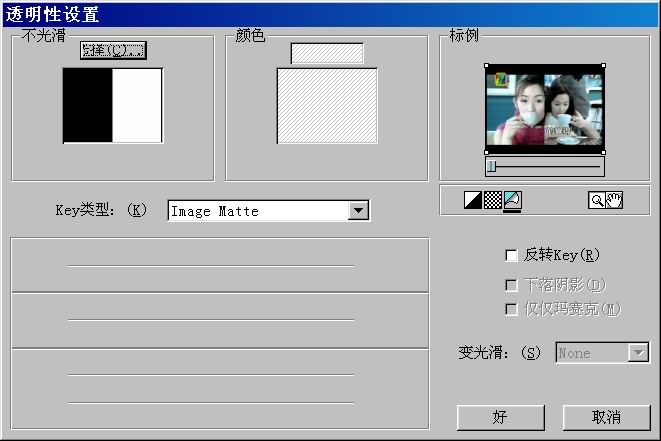Toggle the 仅仅玛赛克(M) checkbox
Screen dimensions: 661x441
pyautogui.click(x=511, y=309)
